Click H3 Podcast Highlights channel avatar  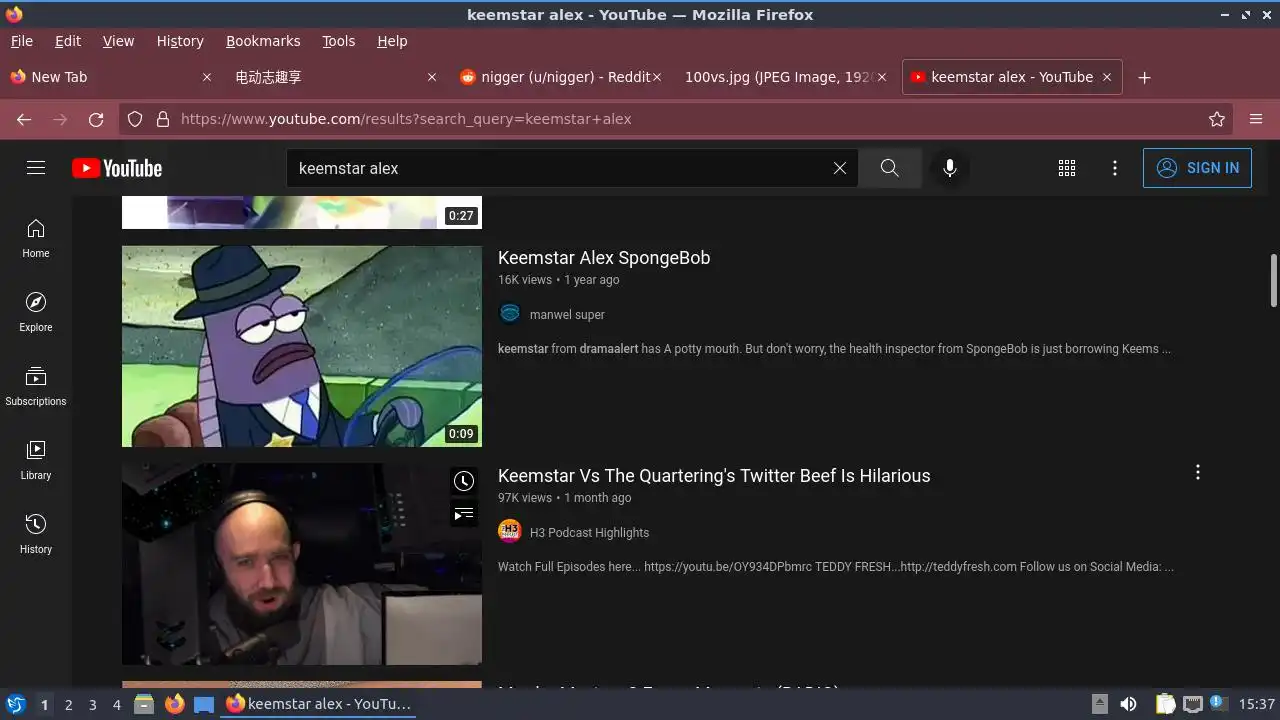[510, 532]
